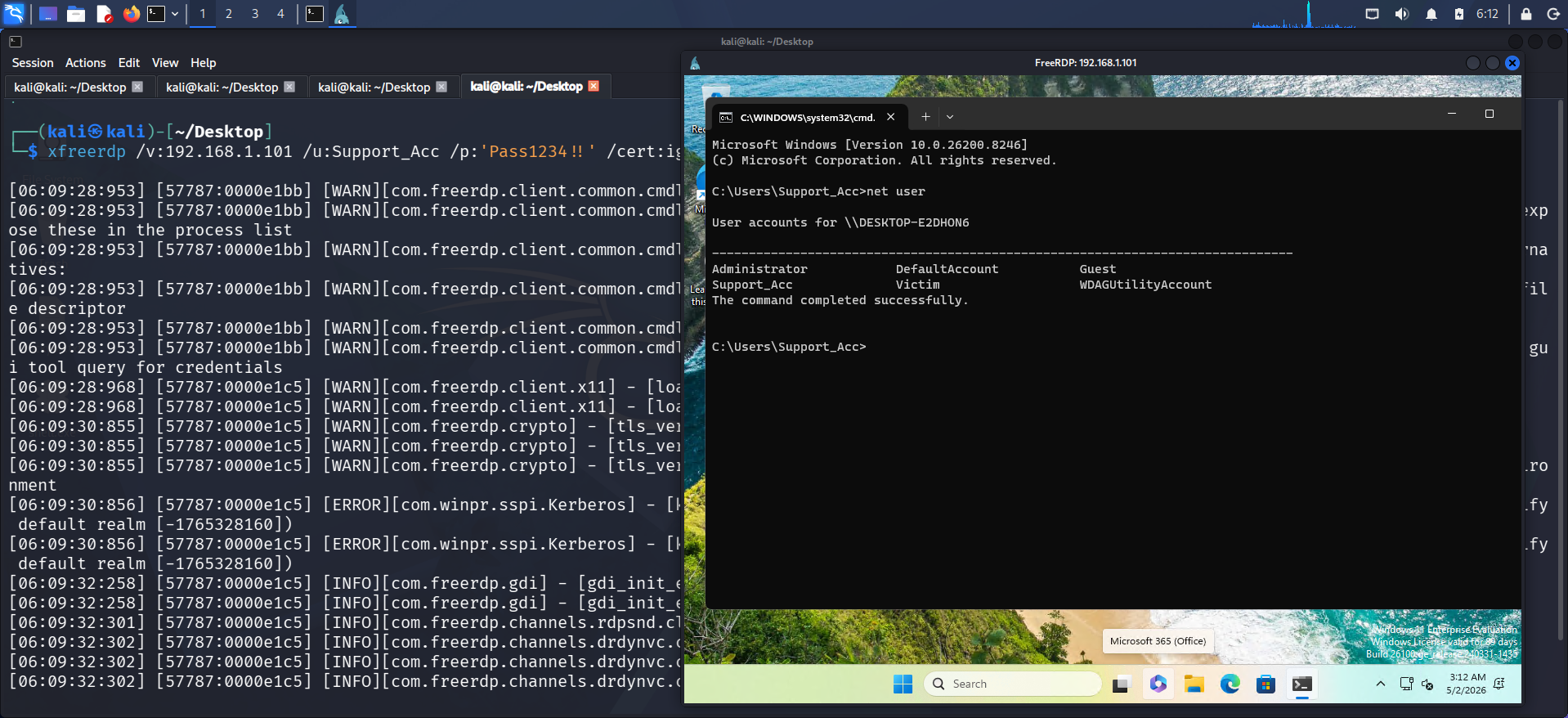Image resolution: width=1568 pixels, height=718 pixels.
Task: Close the active fourth terminal tab
Action: click(594, 86)
